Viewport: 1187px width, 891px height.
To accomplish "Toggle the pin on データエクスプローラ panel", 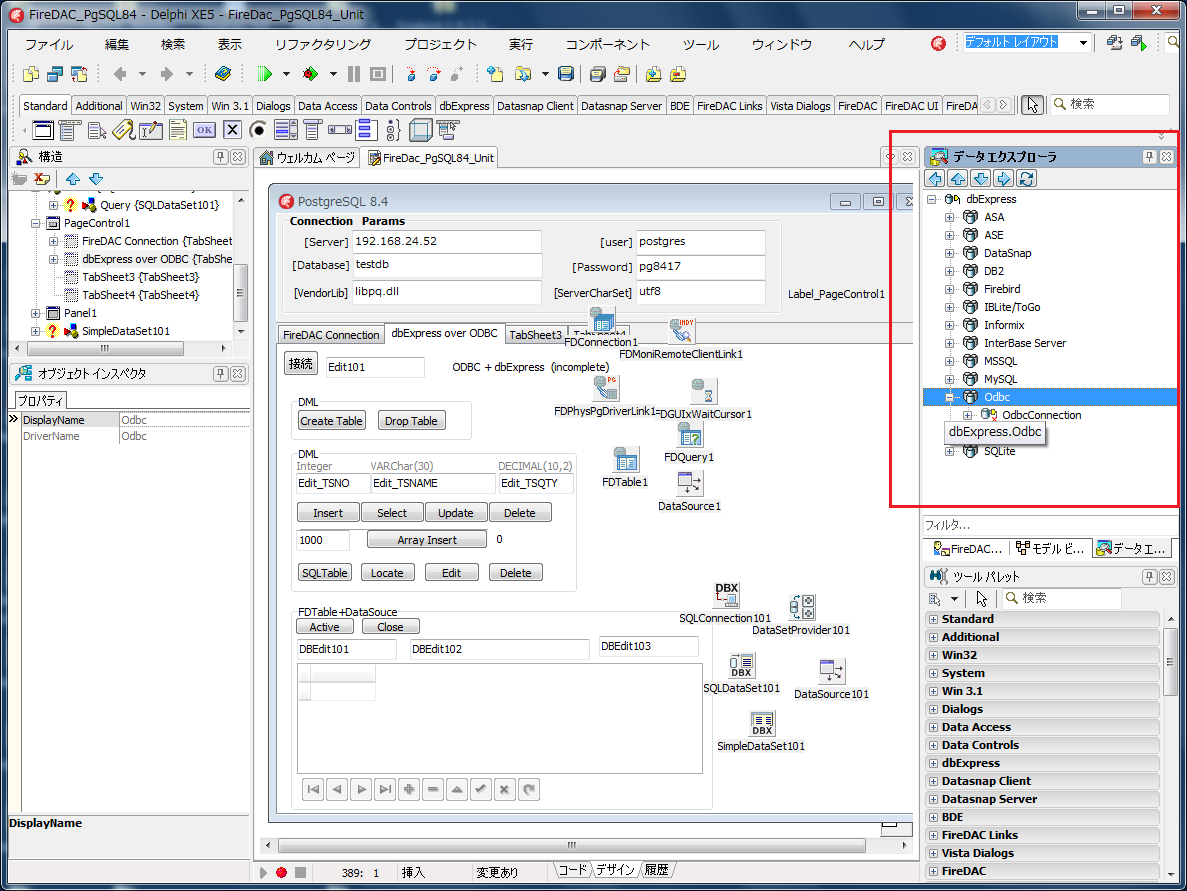I will pos(1149,157).
